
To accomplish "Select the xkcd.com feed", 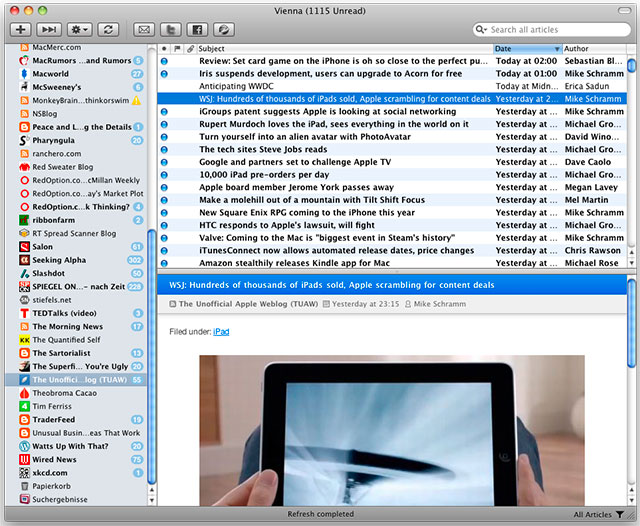I will [x=76, y=473].
